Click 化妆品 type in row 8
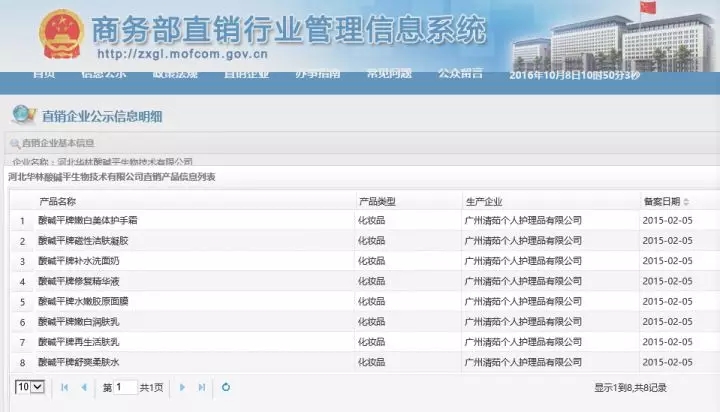Image resolution: width=720 pixels, height=412 pixels. pyautogui.click(x=371, y=362)
